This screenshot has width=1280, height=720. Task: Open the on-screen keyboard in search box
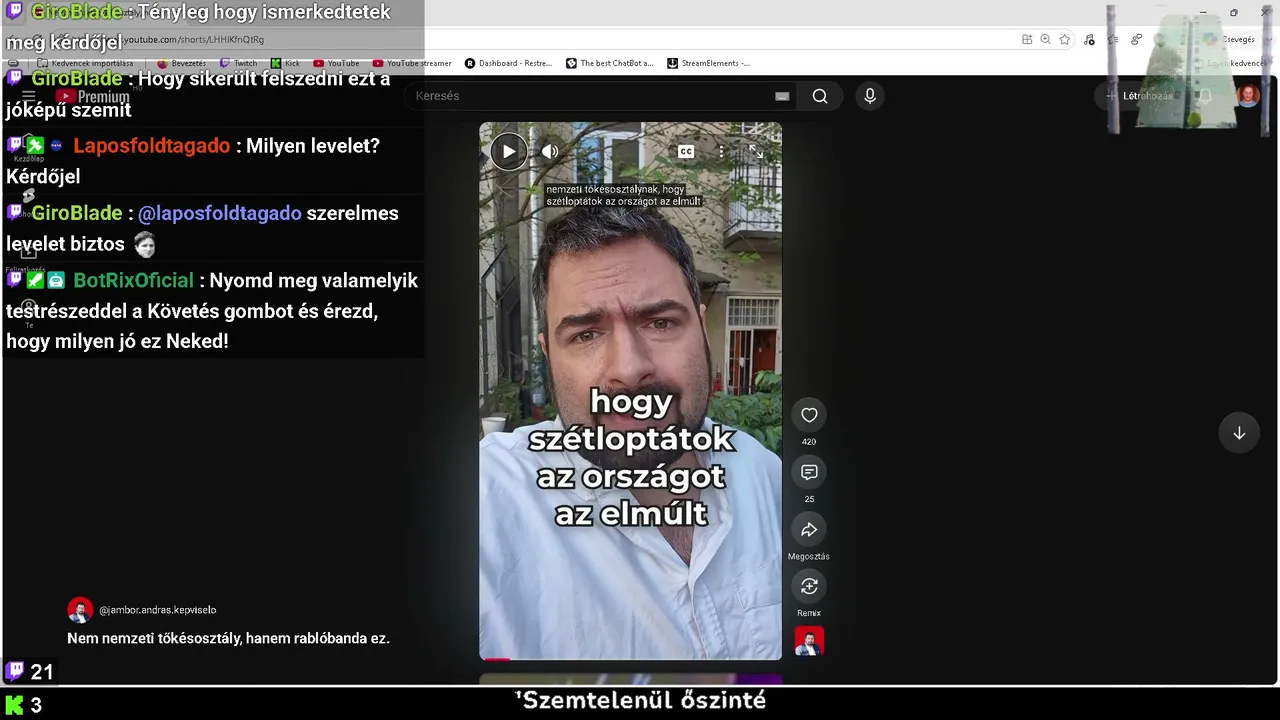pyautogui.click(x=782, y=96)
